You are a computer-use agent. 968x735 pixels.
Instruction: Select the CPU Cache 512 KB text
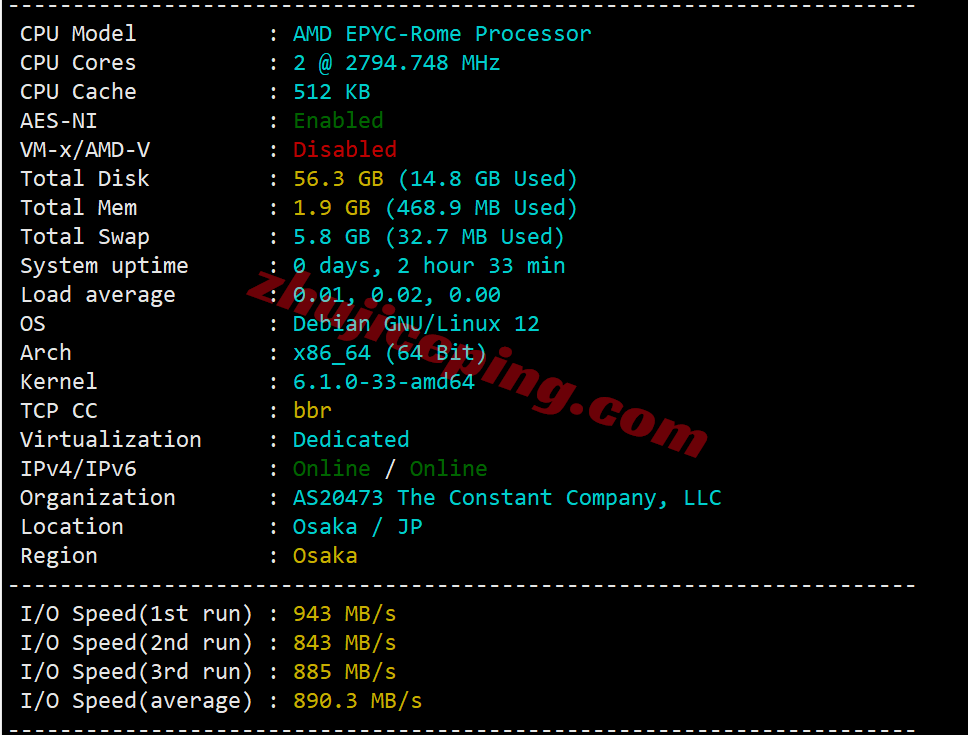pos(332,92)
